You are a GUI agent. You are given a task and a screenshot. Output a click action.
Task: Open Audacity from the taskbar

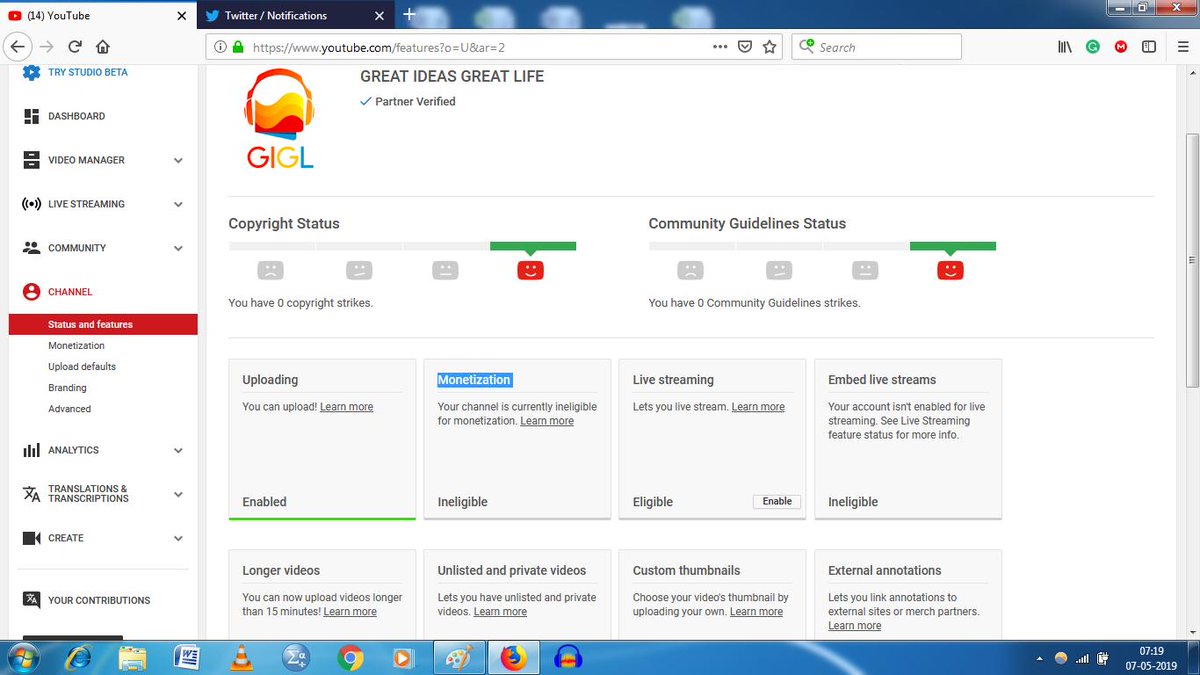567,657
